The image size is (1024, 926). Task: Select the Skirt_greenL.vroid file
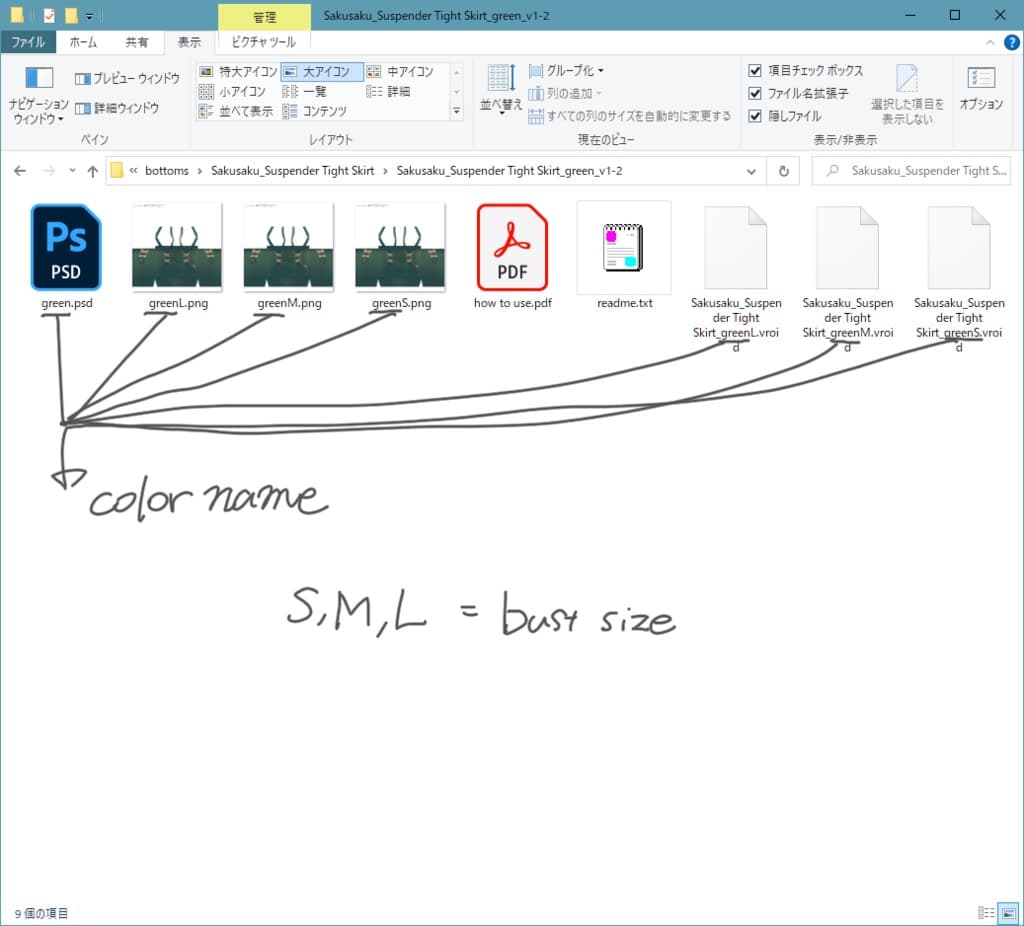point(736,278)
